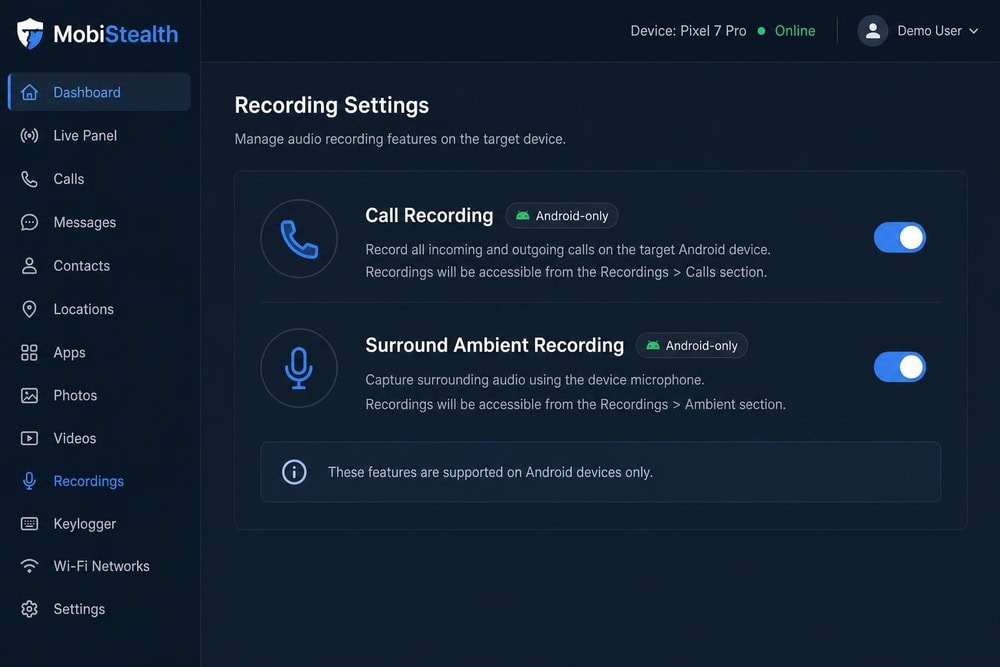This screenshot has height=667, width=1000.
Task: Open the Apps label in sidebar
Action: 70,353
